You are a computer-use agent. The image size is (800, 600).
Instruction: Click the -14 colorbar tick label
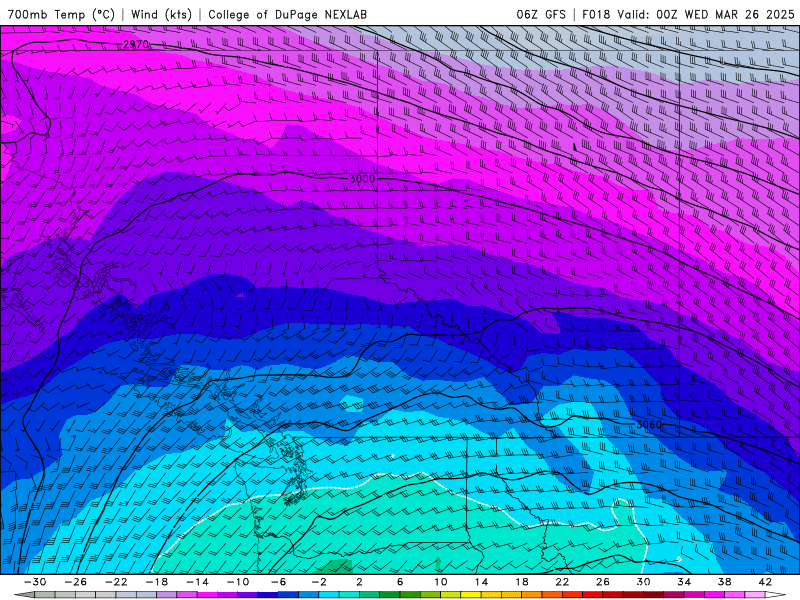pos(197,582)
